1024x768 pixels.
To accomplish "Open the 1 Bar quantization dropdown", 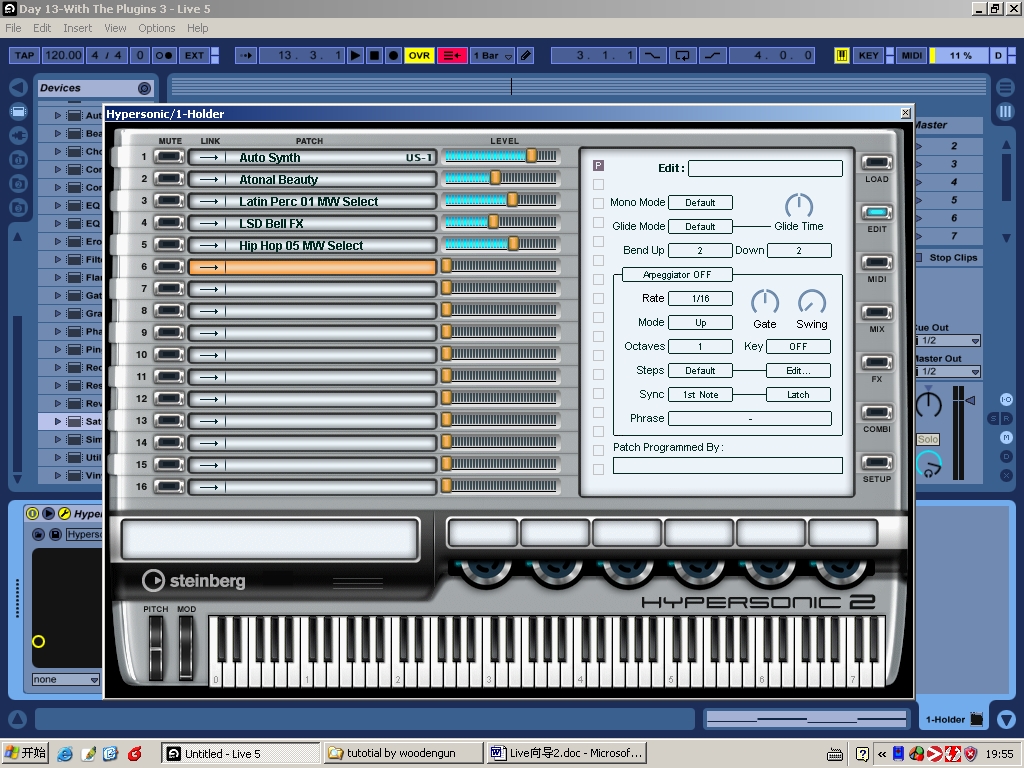I will [x=492, y=56].
